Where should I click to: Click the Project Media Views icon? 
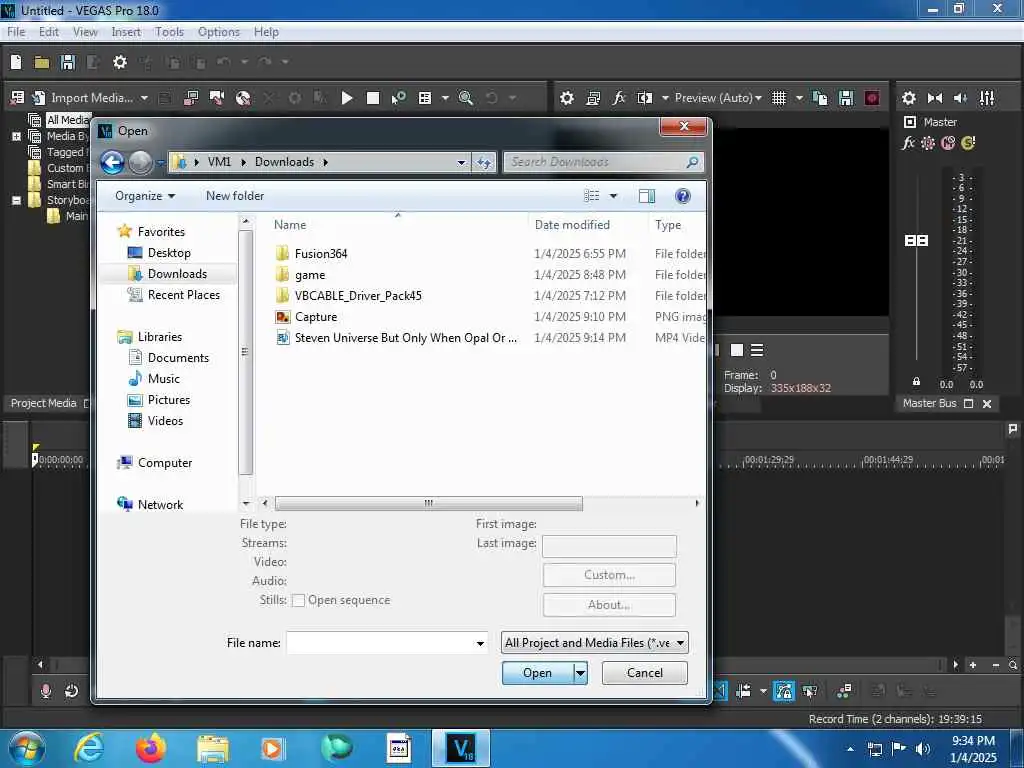pyautogui.click(x=425, y=98)
